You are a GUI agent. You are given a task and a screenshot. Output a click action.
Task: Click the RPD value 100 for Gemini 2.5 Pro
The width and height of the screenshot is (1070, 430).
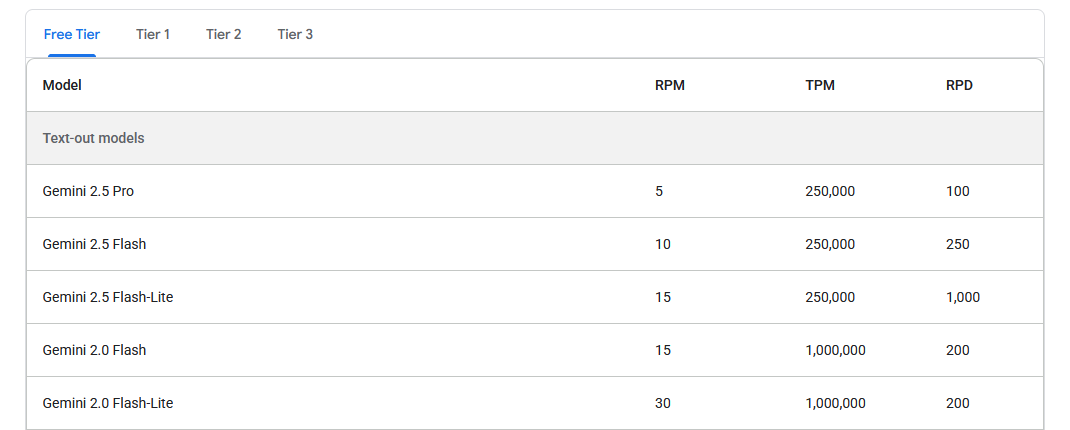[957, 191]
